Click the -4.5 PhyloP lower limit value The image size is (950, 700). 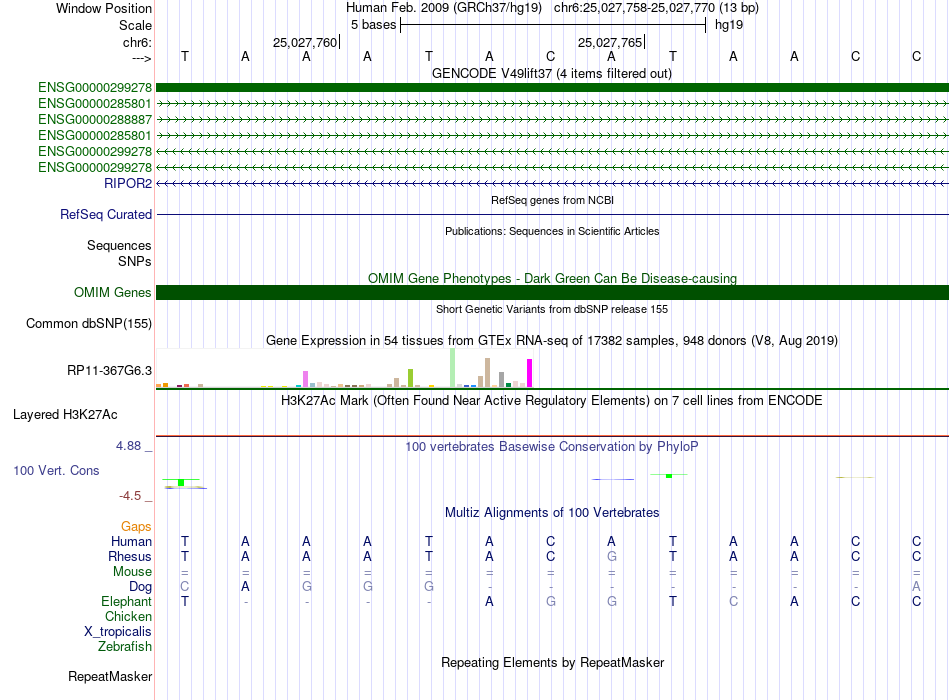tap(130, 496)
